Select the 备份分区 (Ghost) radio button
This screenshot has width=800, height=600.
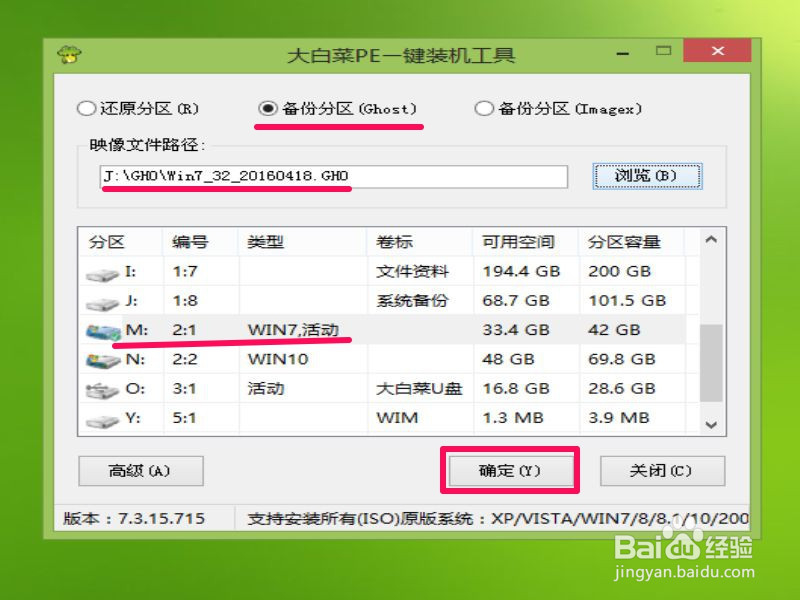338,109
